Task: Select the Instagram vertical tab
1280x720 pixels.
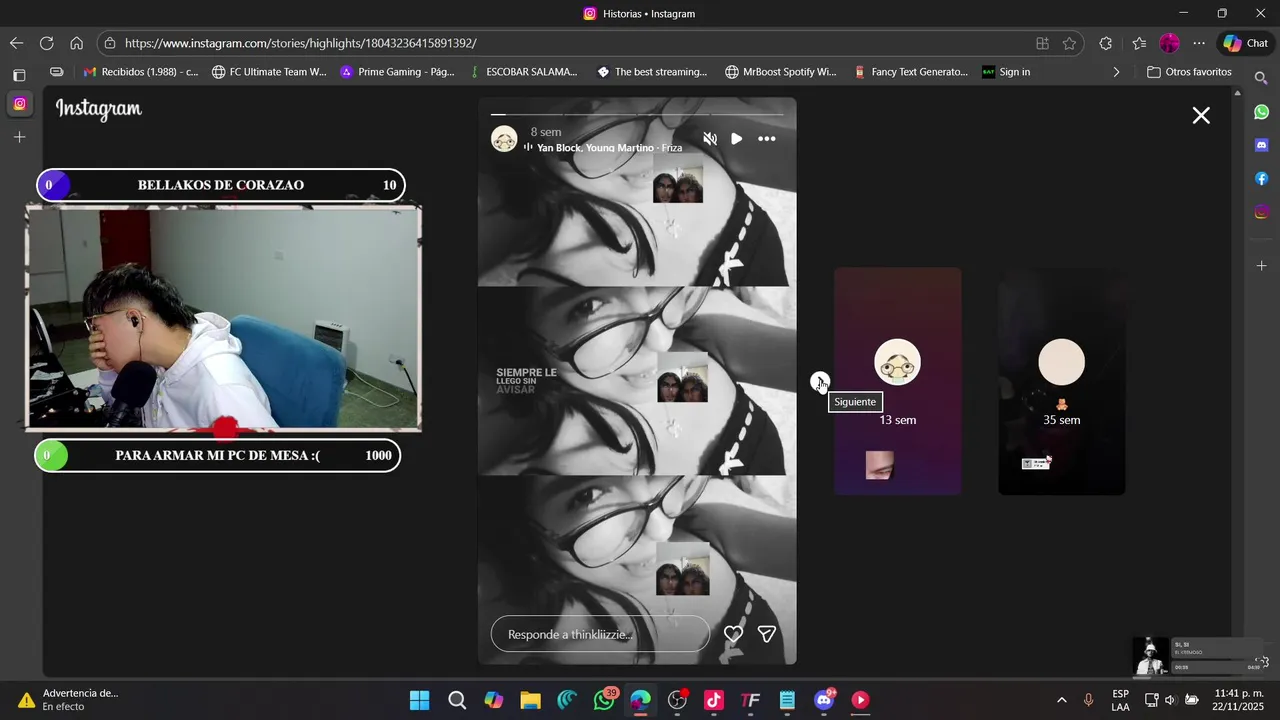Action: [x=19, y=104]
